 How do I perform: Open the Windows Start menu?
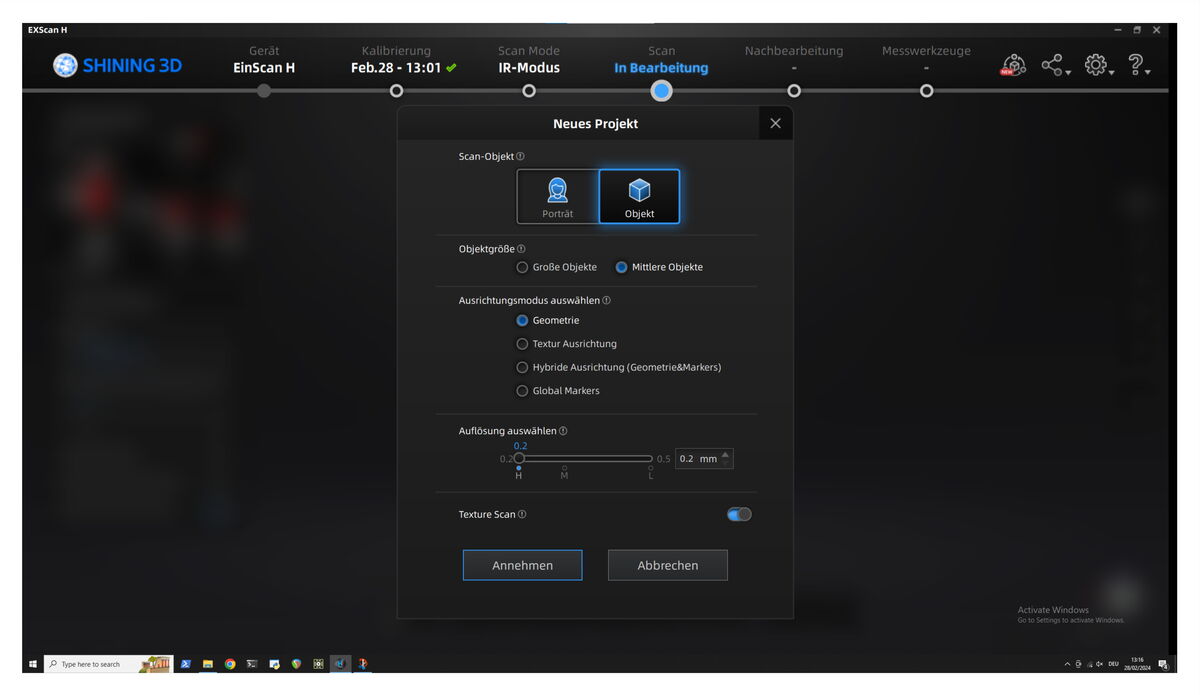coord(32,664)
